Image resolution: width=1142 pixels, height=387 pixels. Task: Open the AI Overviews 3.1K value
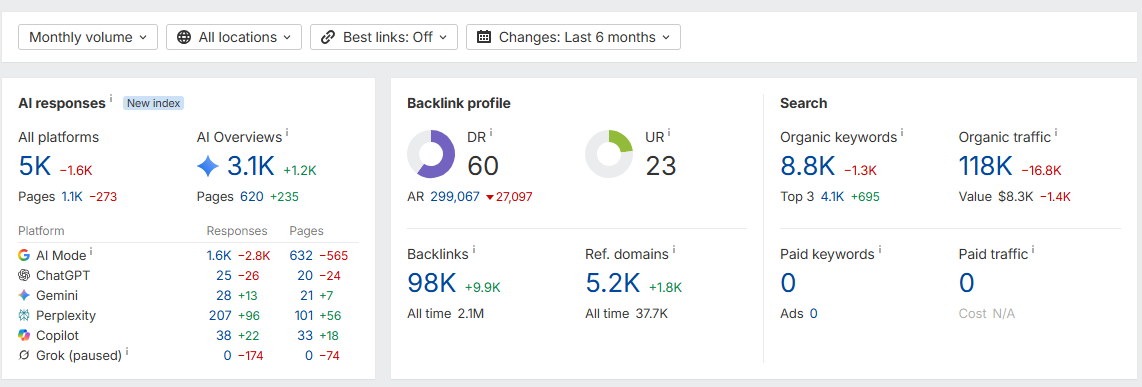(251, 167)
